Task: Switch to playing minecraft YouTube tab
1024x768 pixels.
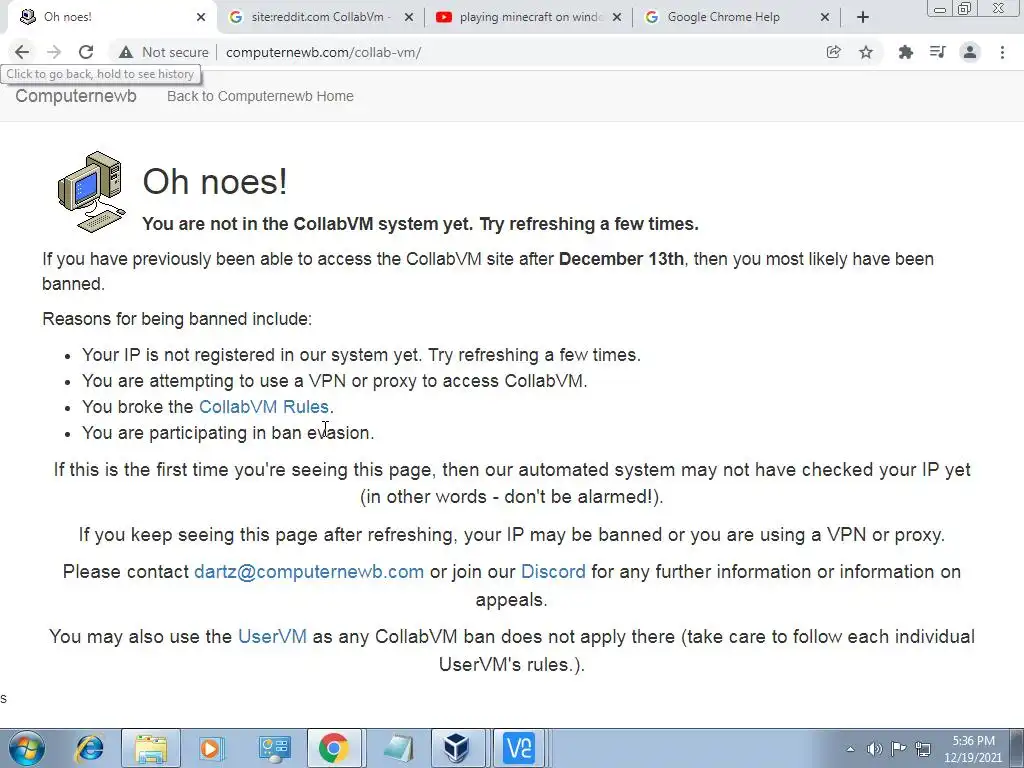Action: (528, 17)
